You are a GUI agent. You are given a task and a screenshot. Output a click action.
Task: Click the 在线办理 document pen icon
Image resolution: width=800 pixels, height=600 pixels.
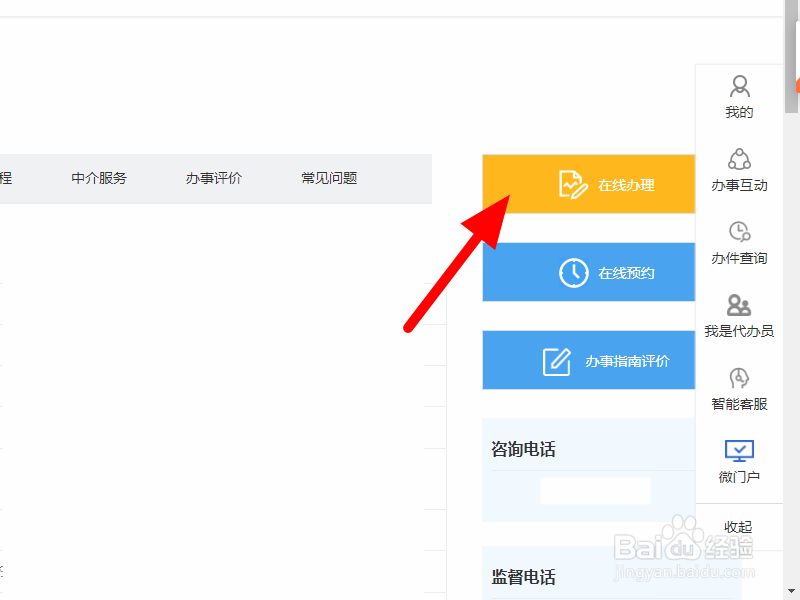573,184
